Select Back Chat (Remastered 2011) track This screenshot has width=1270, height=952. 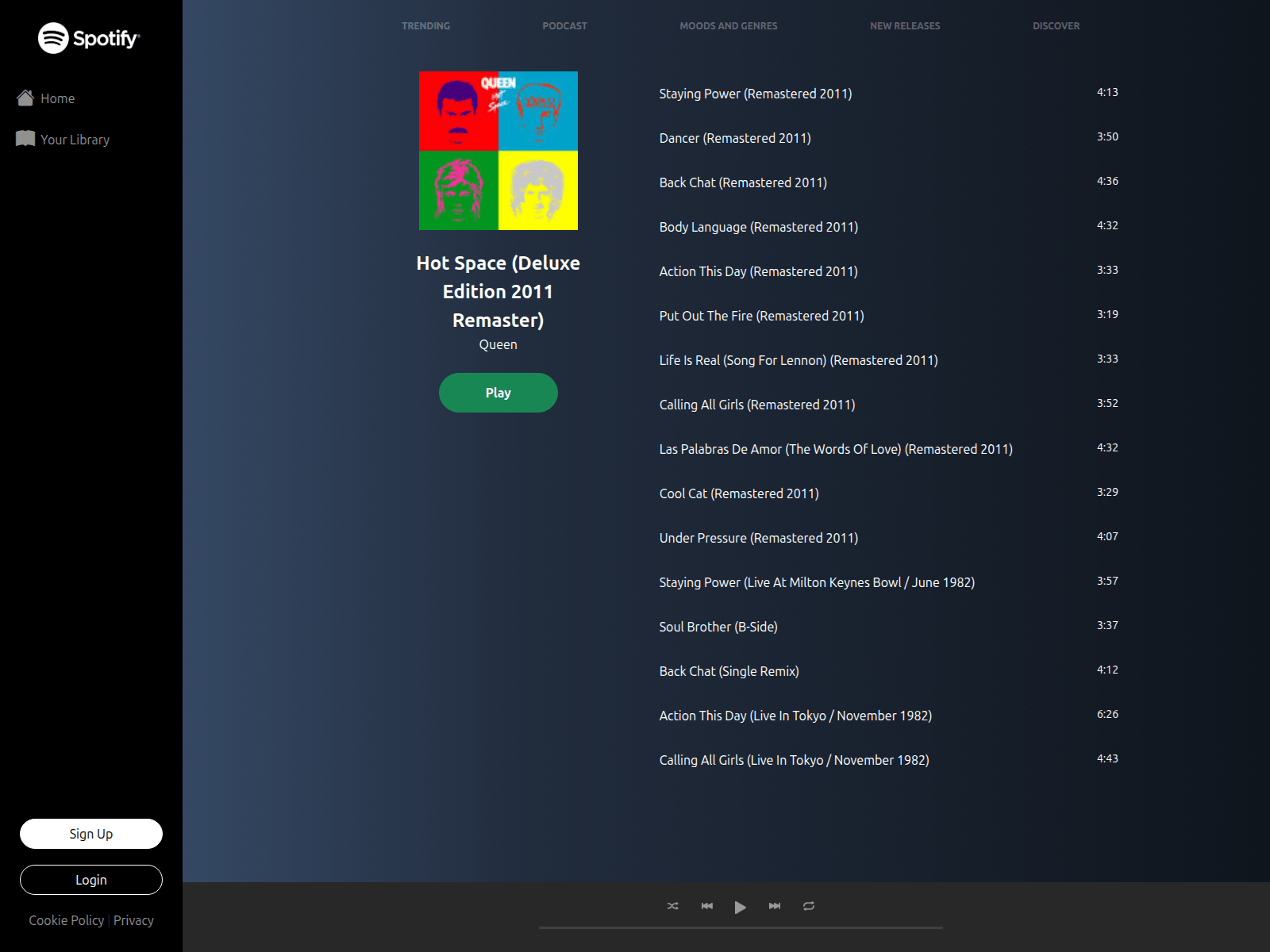point(743,182)
